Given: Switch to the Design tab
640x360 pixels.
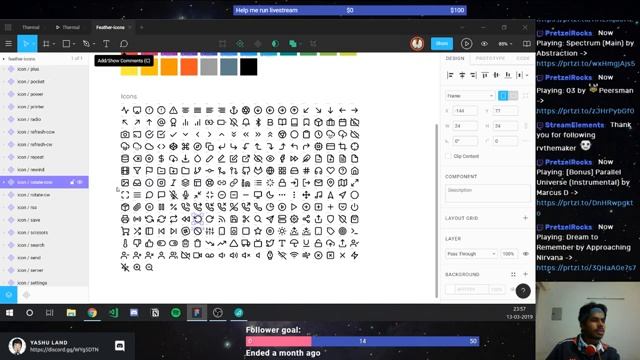Looking at the screenshot, I should (455, 58).
